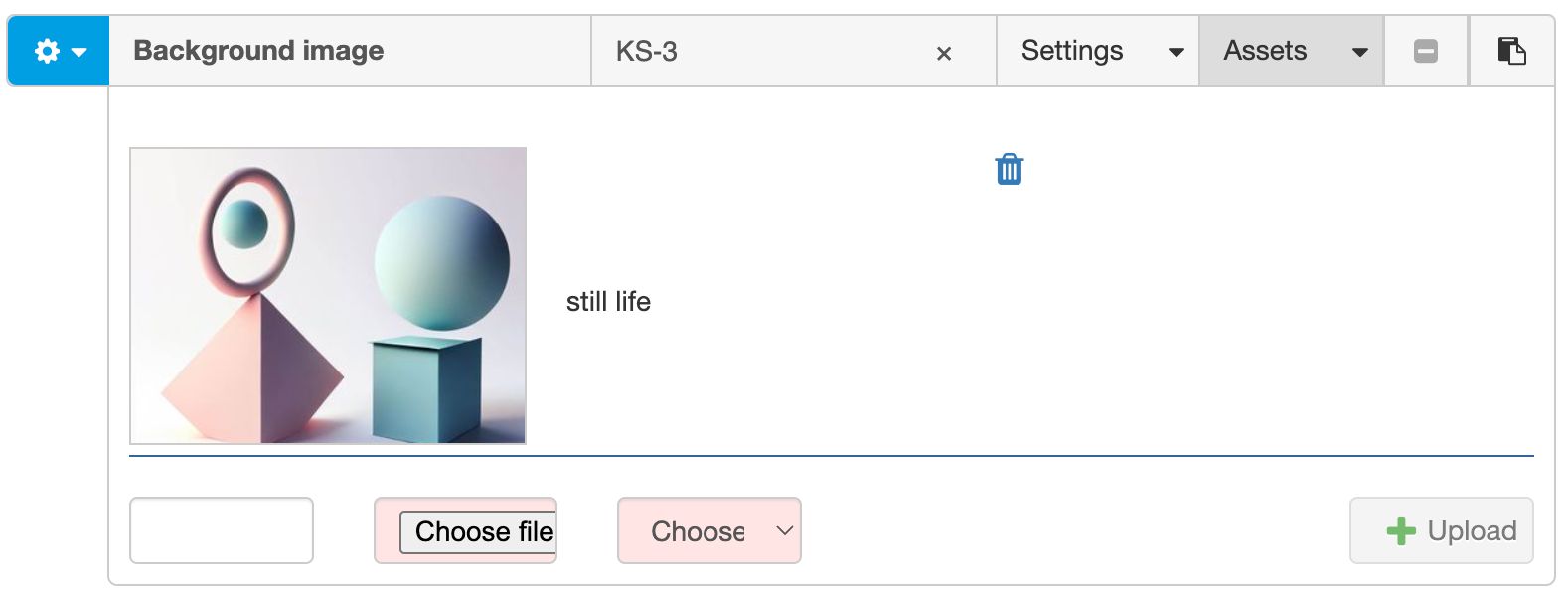Click the green plus icon on Upload
Viewport: 1568px width, 594px height.
[x=1401, y=530]
